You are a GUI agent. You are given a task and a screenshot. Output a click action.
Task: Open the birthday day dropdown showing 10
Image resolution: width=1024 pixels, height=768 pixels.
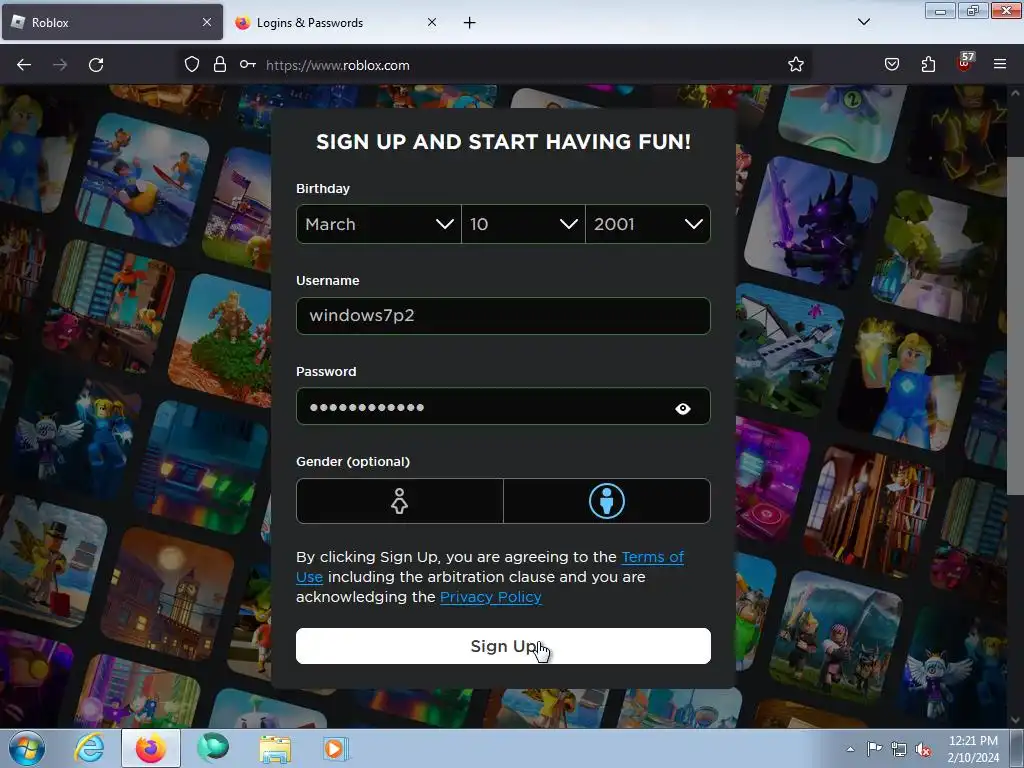(523, 224)
